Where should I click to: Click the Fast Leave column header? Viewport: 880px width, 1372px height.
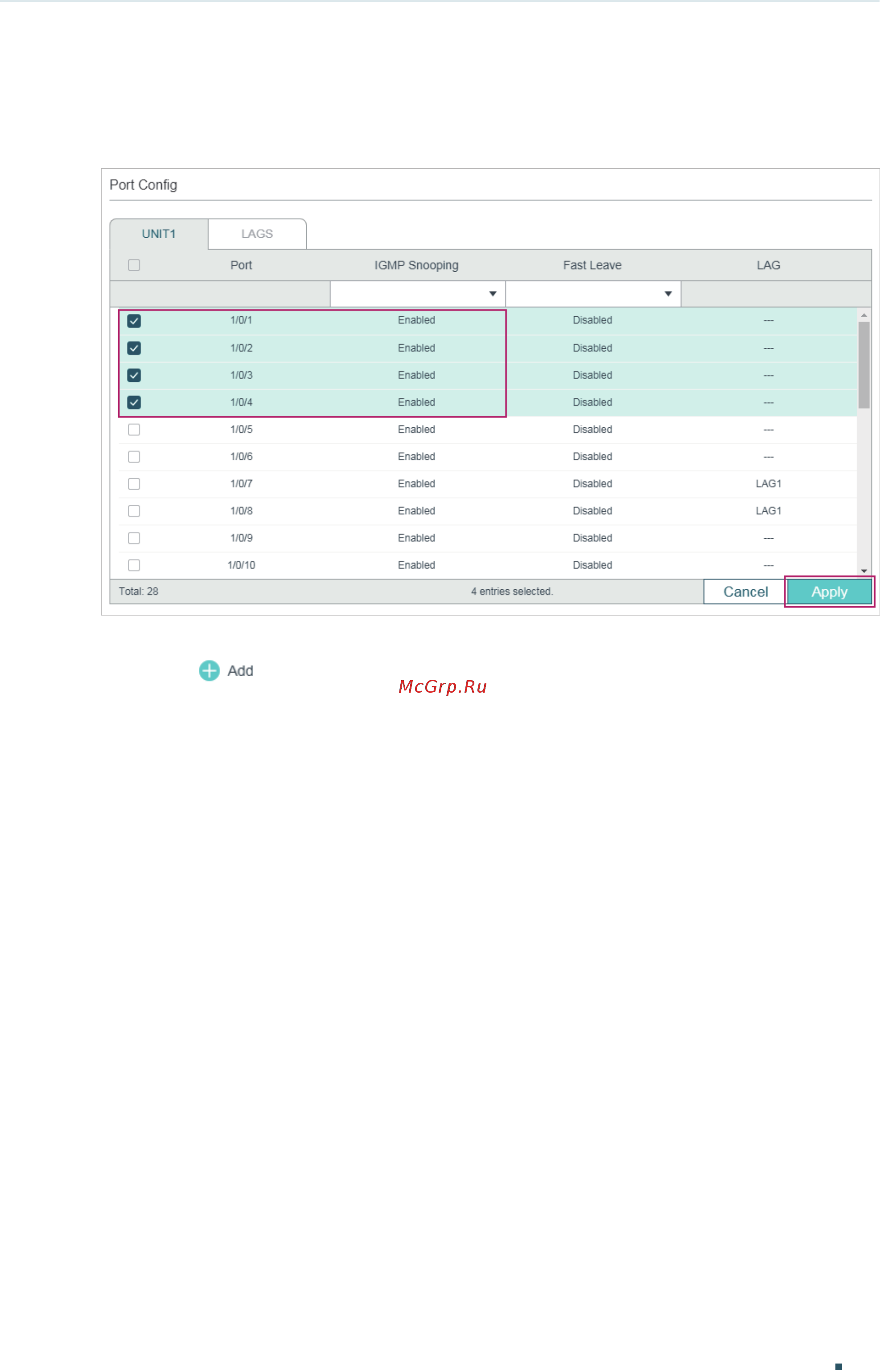(x=592, y=265)
